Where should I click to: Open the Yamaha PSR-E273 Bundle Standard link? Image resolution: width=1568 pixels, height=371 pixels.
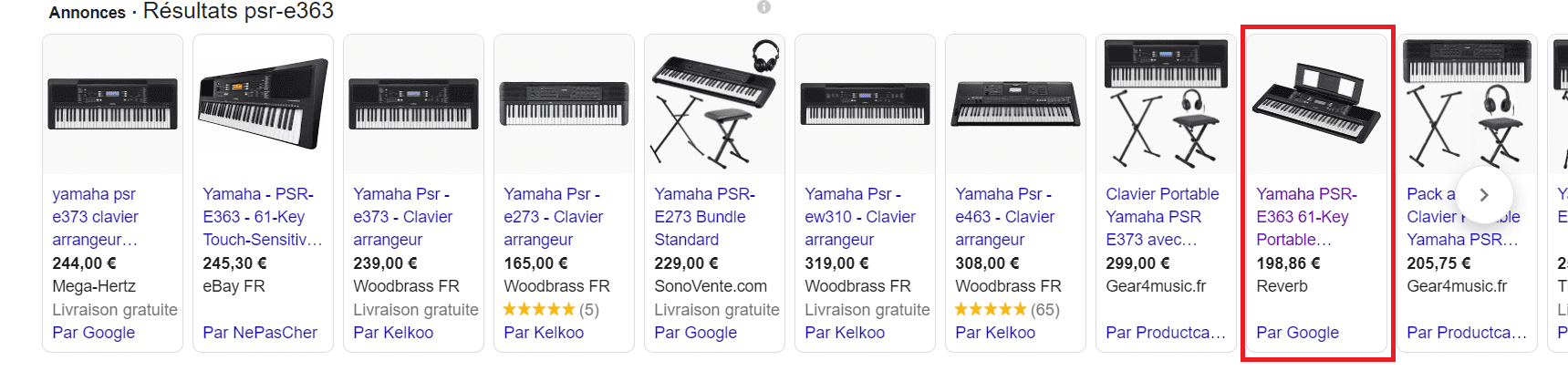pyautogui.click(x=704, y=217)
